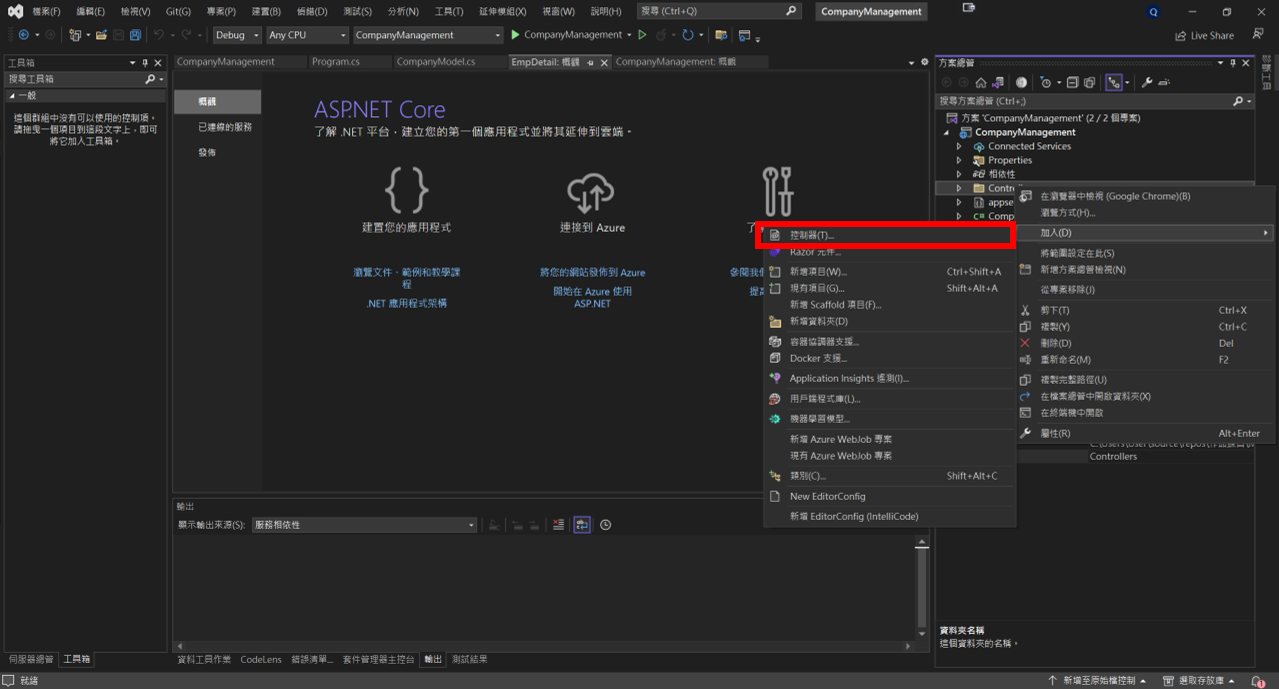Click the pending changes filter clock icon
Viewport: 1279px width, 689px height.
tap(1046, 82)
